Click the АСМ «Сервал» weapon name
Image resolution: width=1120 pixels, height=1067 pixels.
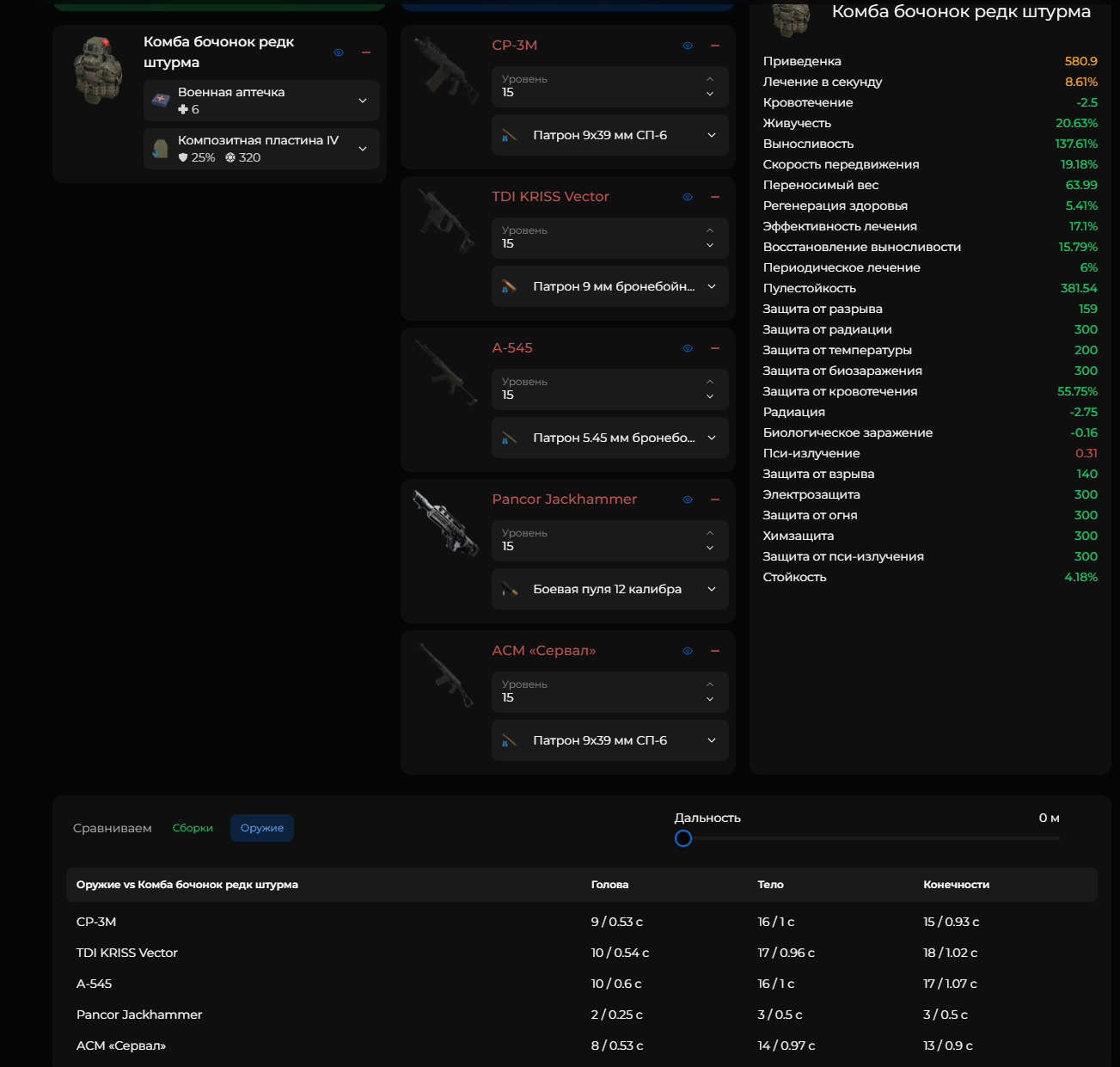click(543, 651)
